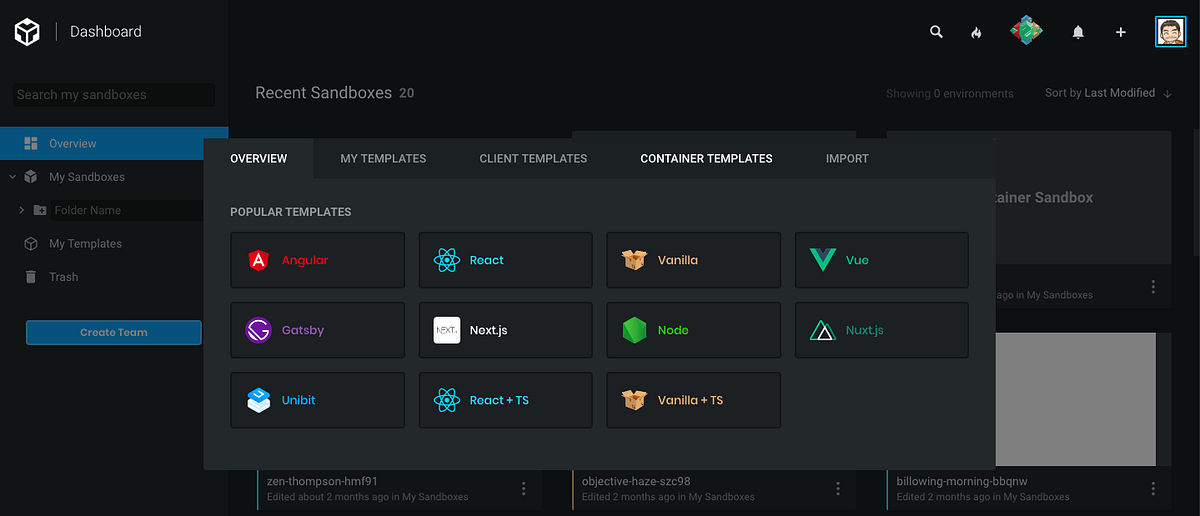Click the Showing 0 environments text
Image resolution: width=1200 pixels, height=516 pixels.
click(950, 94)
